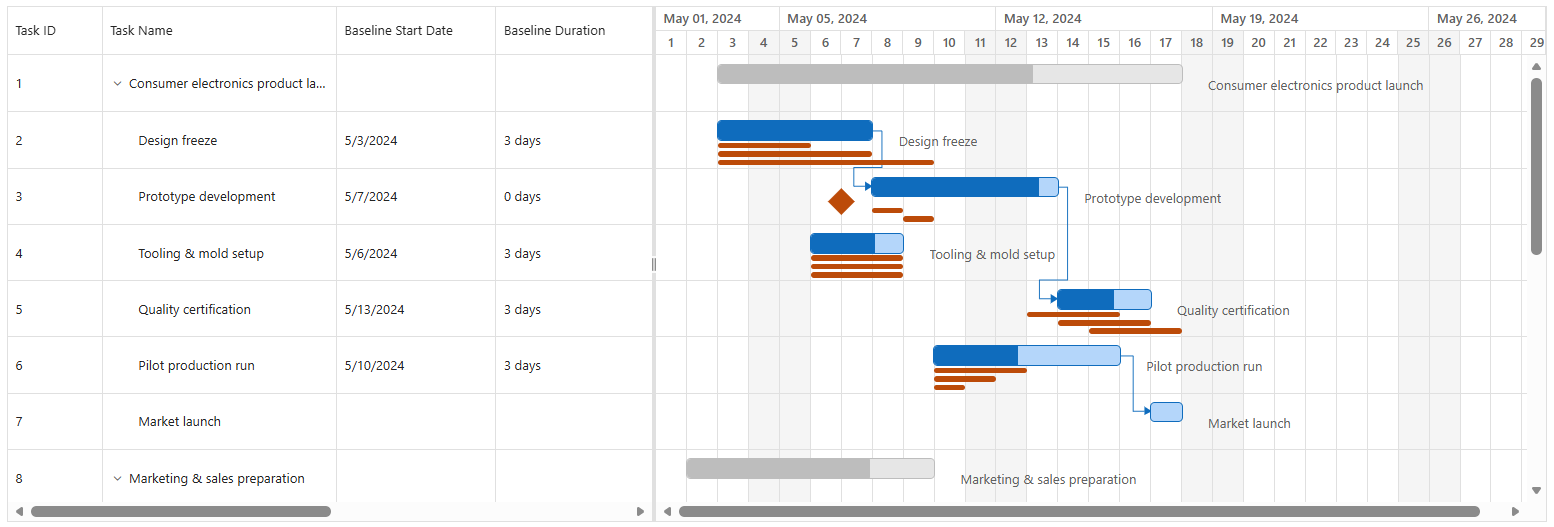Click the Baseline Duration column header

pyautogui.click(x=574, y=31)
